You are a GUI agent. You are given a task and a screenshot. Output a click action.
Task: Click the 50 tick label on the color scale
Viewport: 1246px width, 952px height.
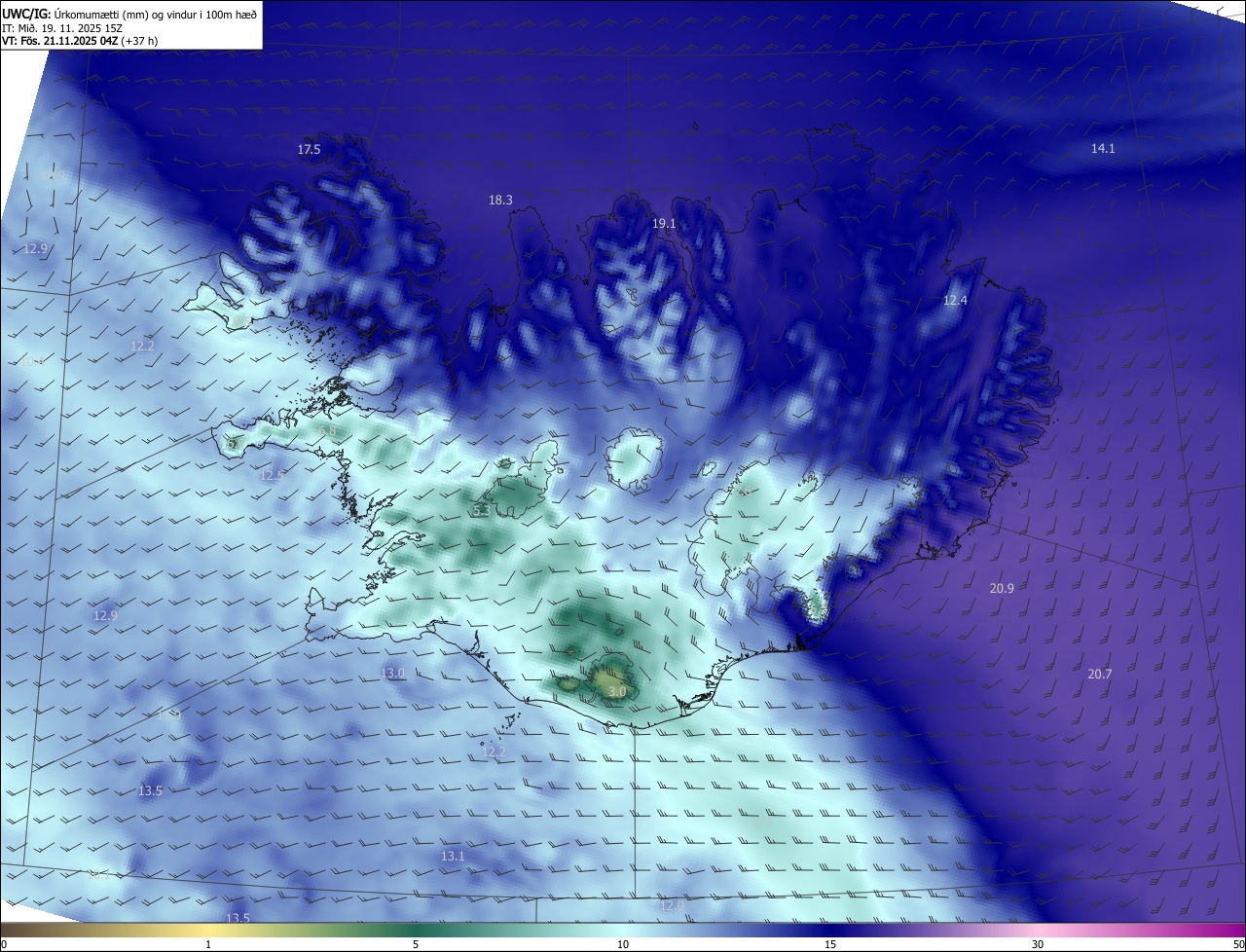click(x=1238, y=944)
